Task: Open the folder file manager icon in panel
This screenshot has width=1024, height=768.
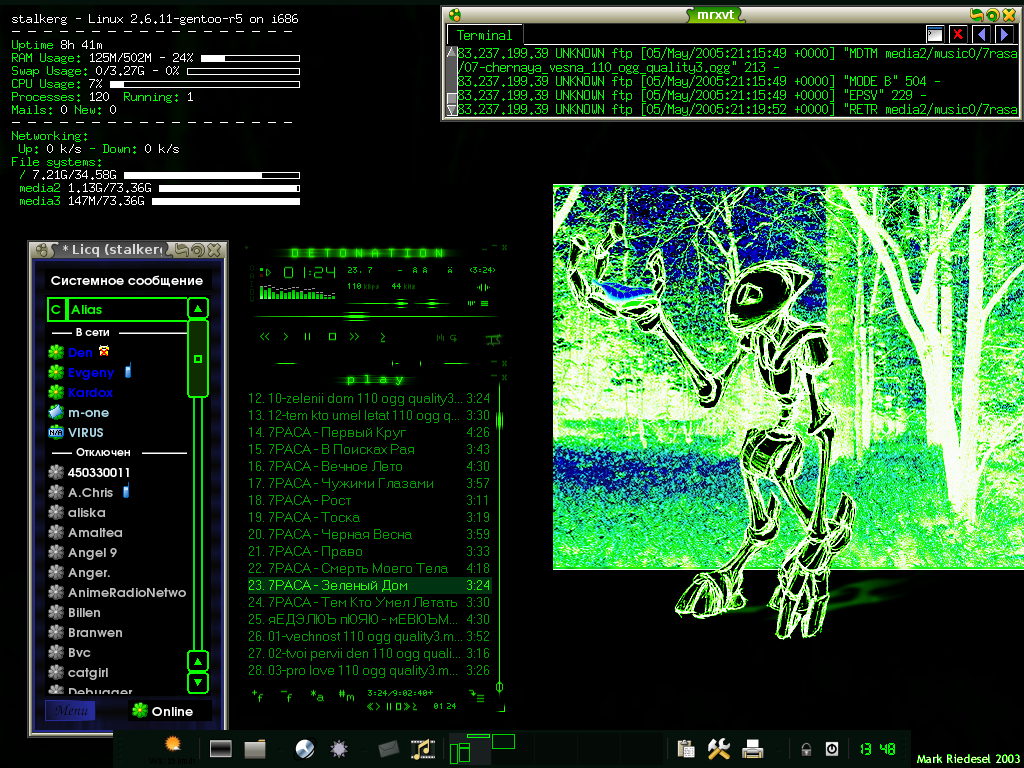Action: point(255,749)
